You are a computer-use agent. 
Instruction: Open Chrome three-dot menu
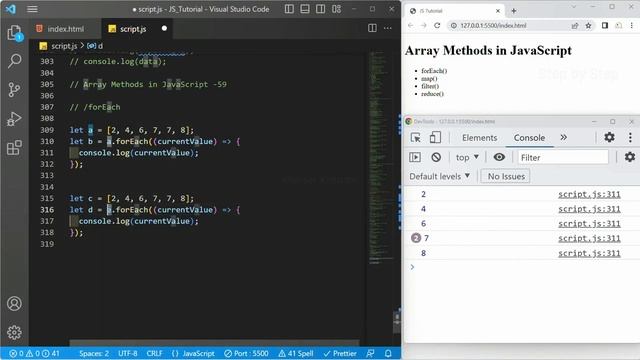click(631, 25)
